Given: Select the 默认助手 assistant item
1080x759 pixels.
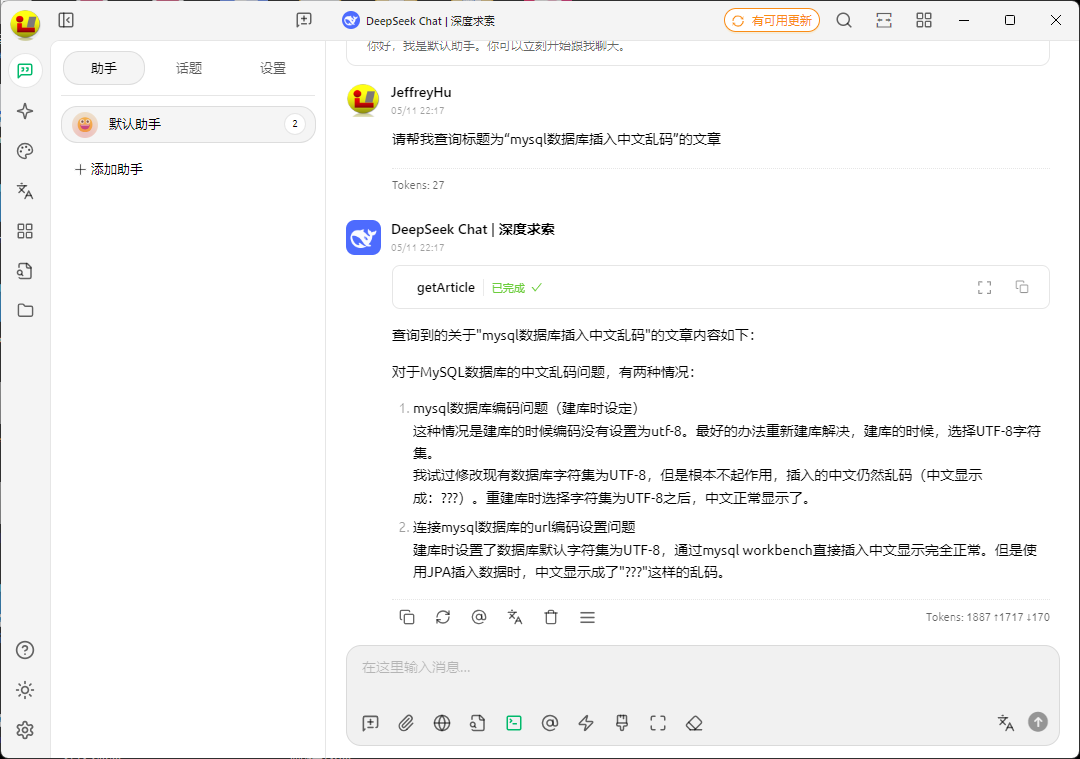Looking at the screenshot, I should click(x=188, y=125).
